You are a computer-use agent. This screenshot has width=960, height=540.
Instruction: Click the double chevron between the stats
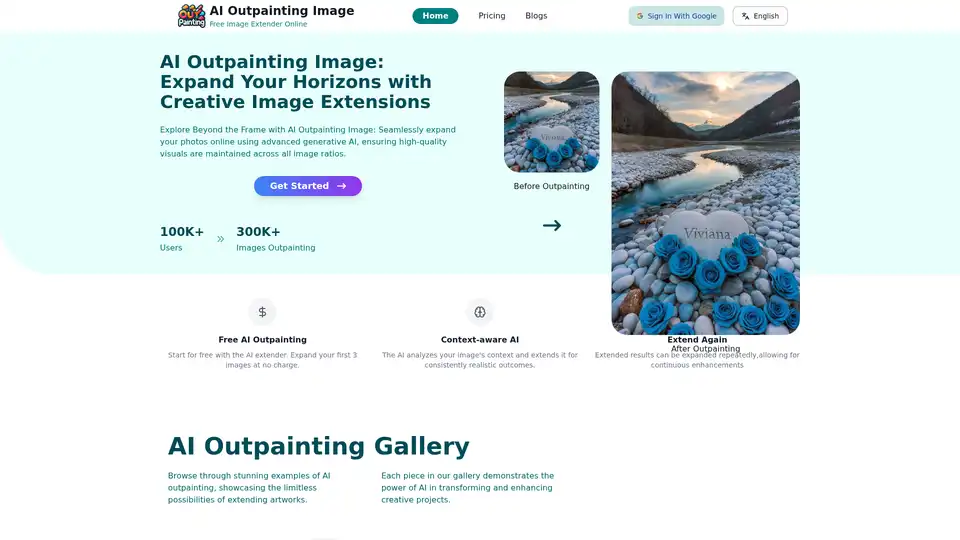220,239
